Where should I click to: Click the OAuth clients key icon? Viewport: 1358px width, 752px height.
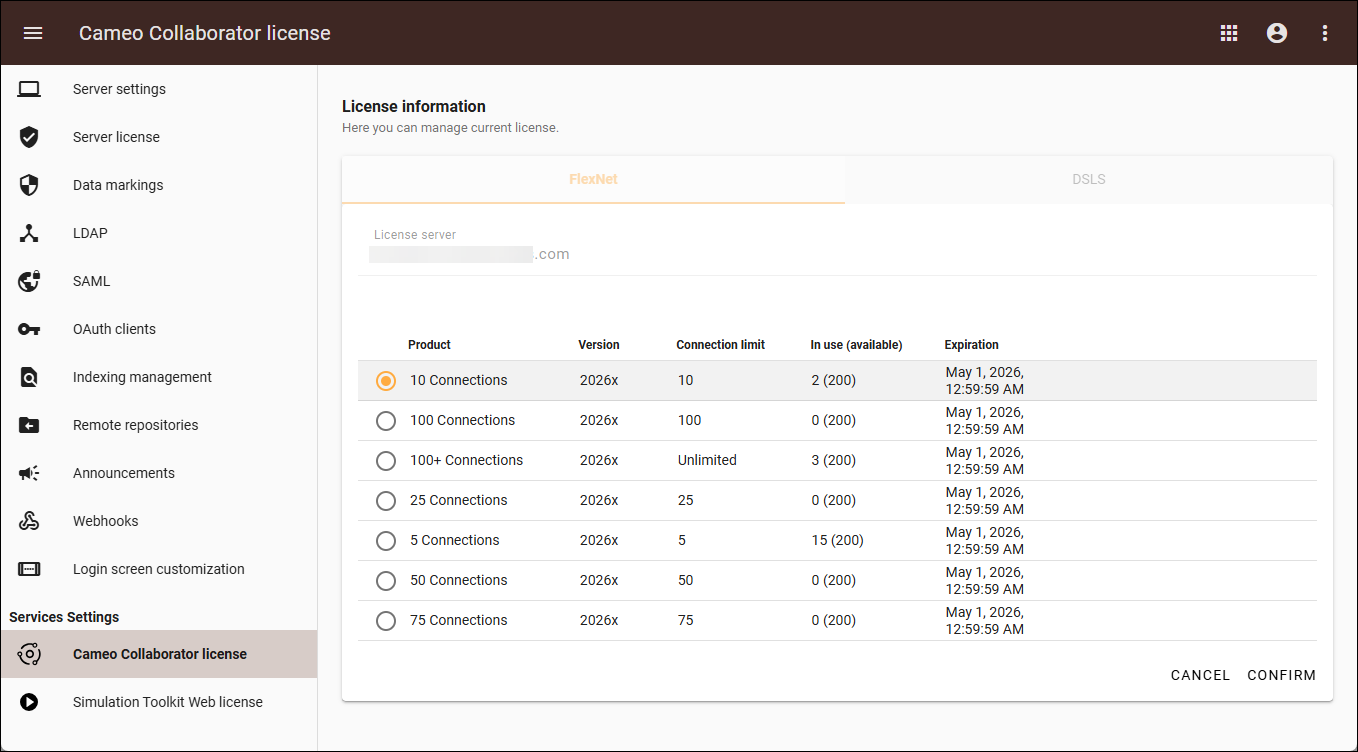coord(29,329)
